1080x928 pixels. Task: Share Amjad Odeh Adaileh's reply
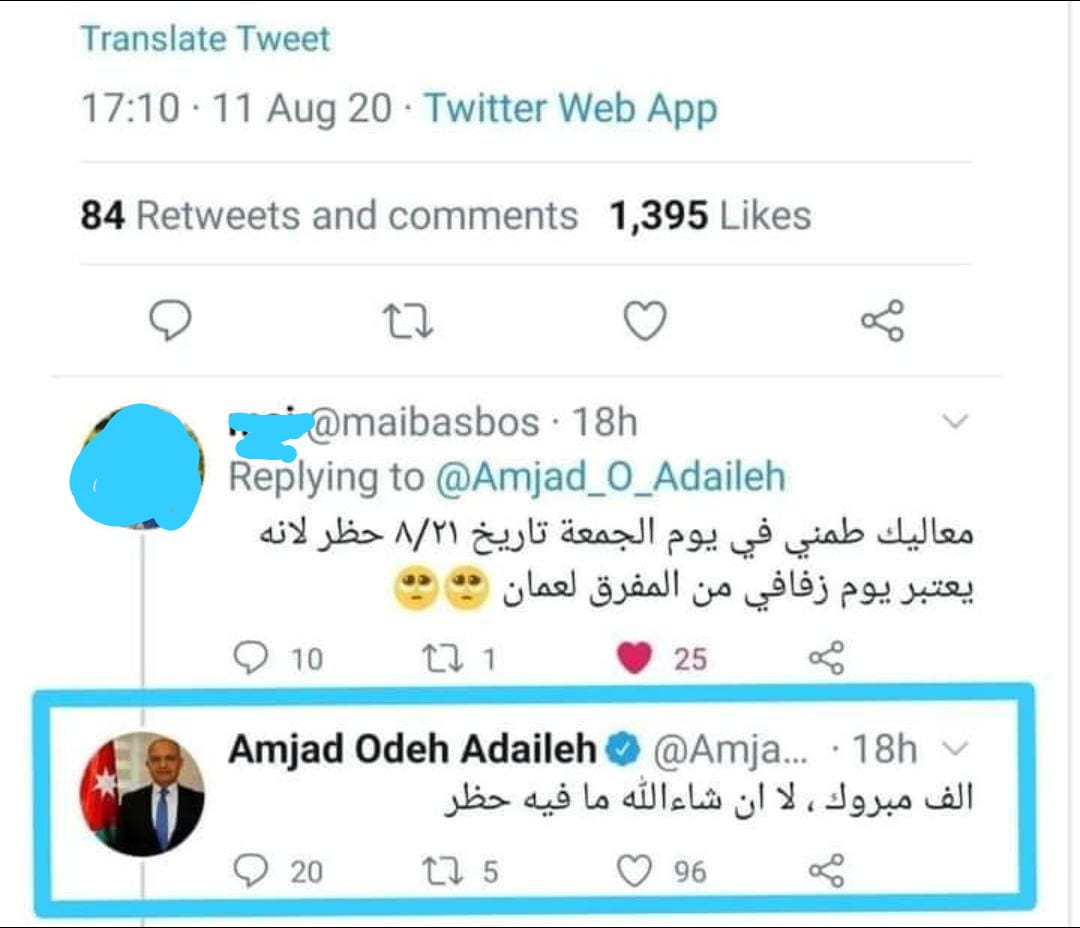coord(826,872)
